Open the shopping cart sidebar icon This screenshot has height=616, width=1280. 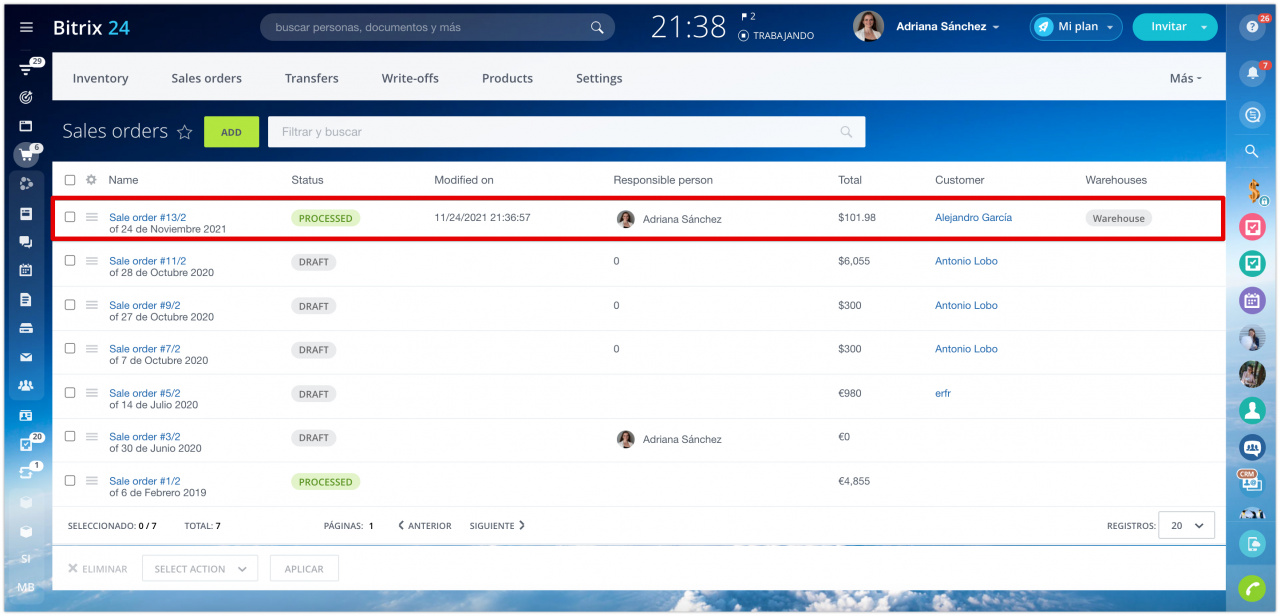coord(25,155)
